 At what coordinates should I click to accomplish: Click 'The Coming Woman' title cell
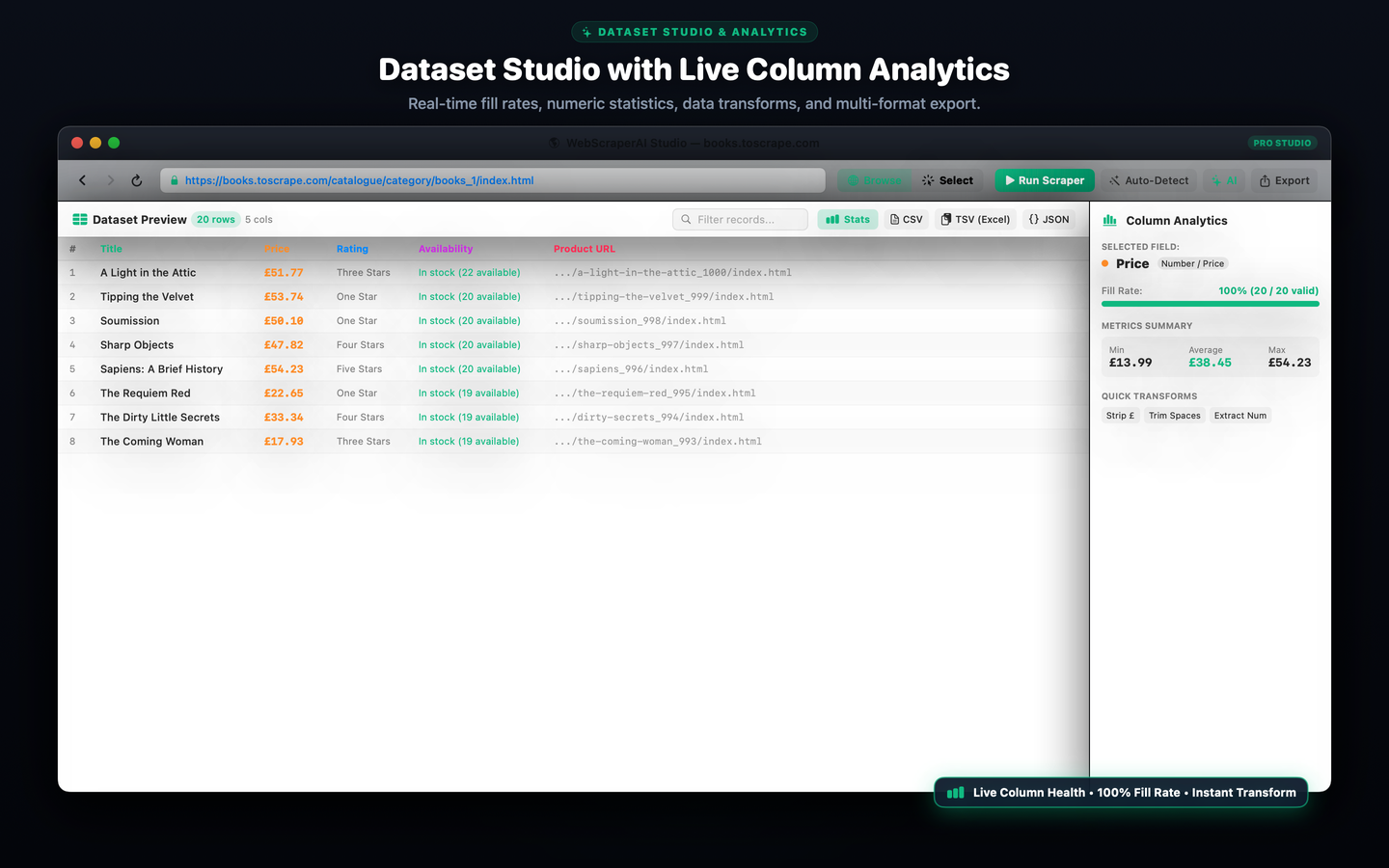pyautogui.click(x=152, y=442)
